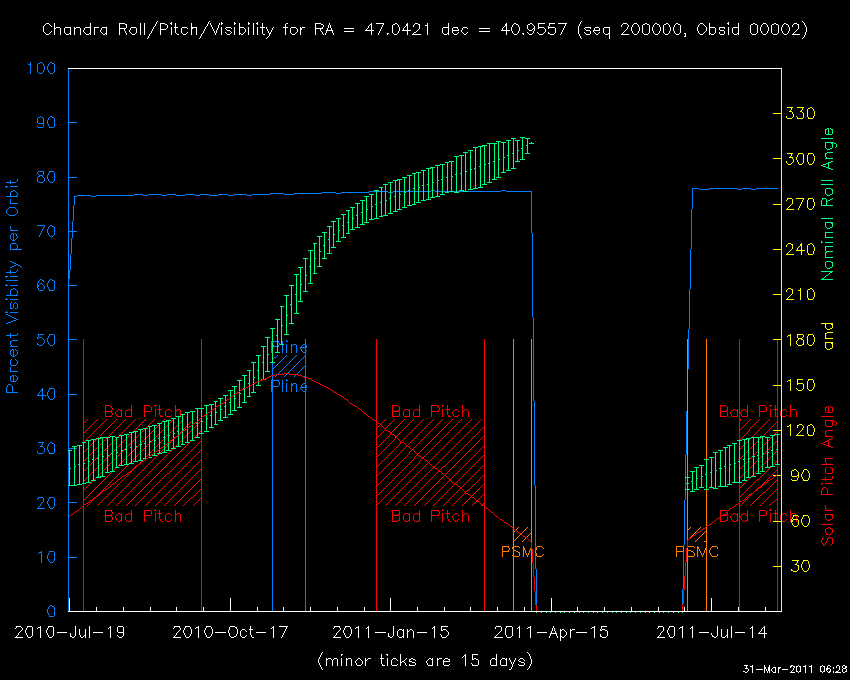The image size is (850, 680).
Task: Click the red 'Solar Pitch Angle' axis label
Action: [x=827, y=476]
